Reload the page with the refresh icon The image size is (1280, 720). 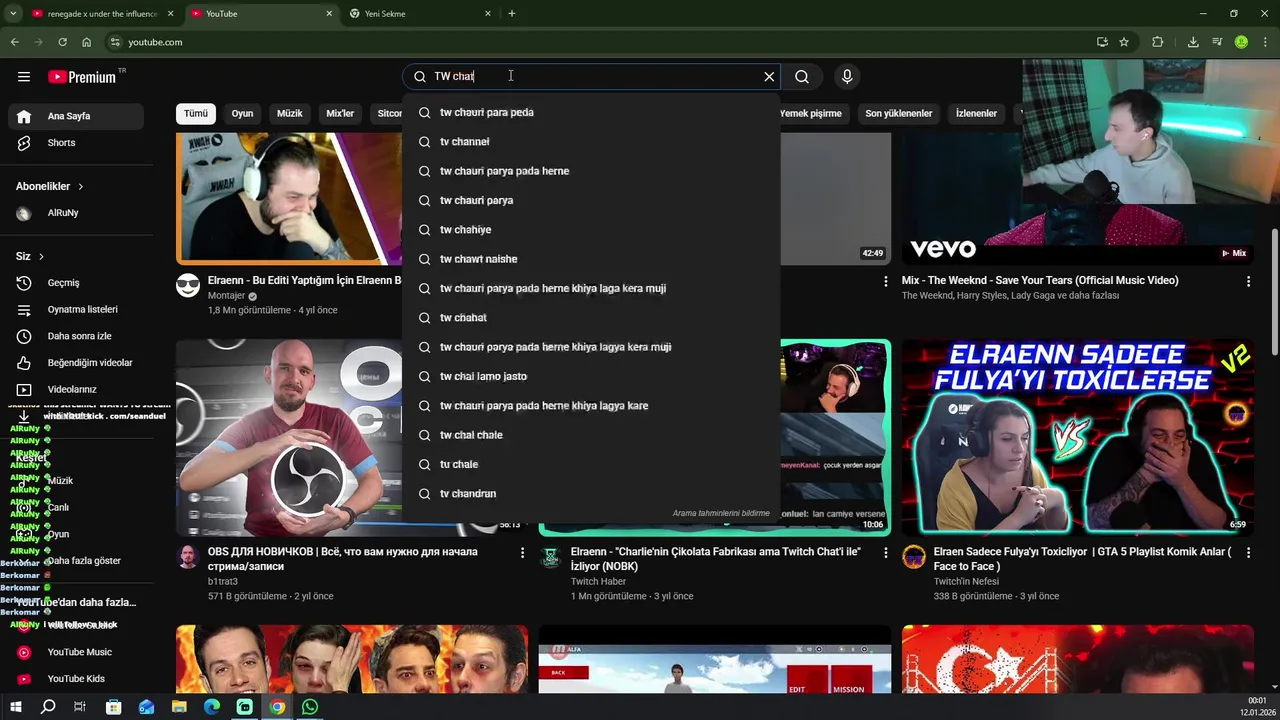point(62,42)
